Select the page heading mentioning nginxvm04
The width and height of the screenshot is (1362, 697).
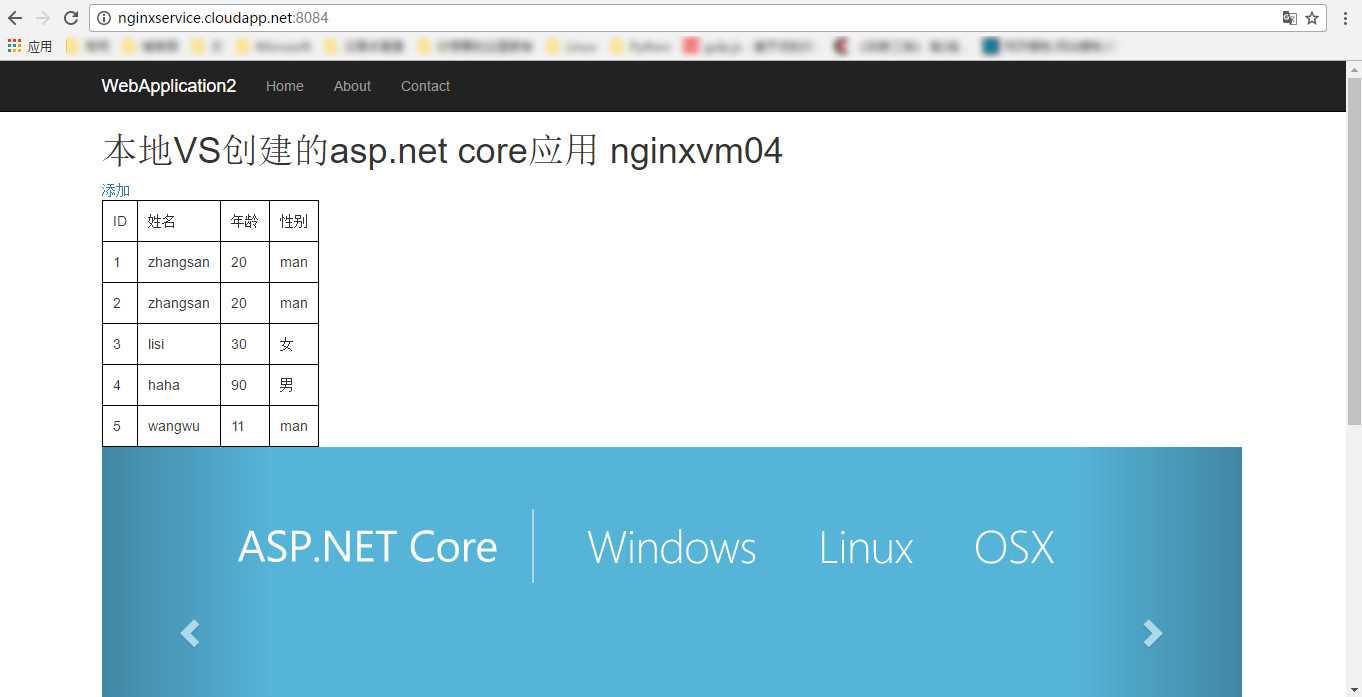tap(442, 151)
